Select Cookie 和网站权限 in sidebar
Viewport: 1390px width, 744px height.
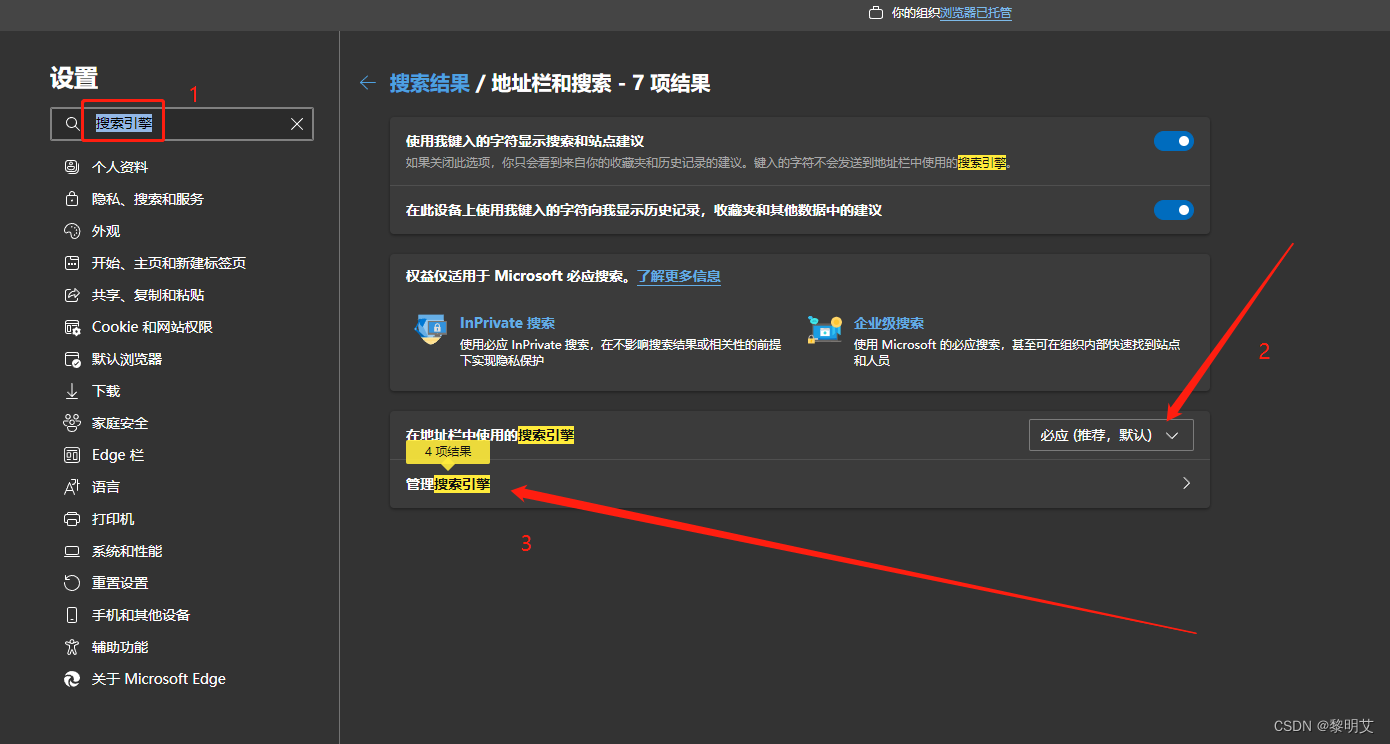(x=152, y=327)
